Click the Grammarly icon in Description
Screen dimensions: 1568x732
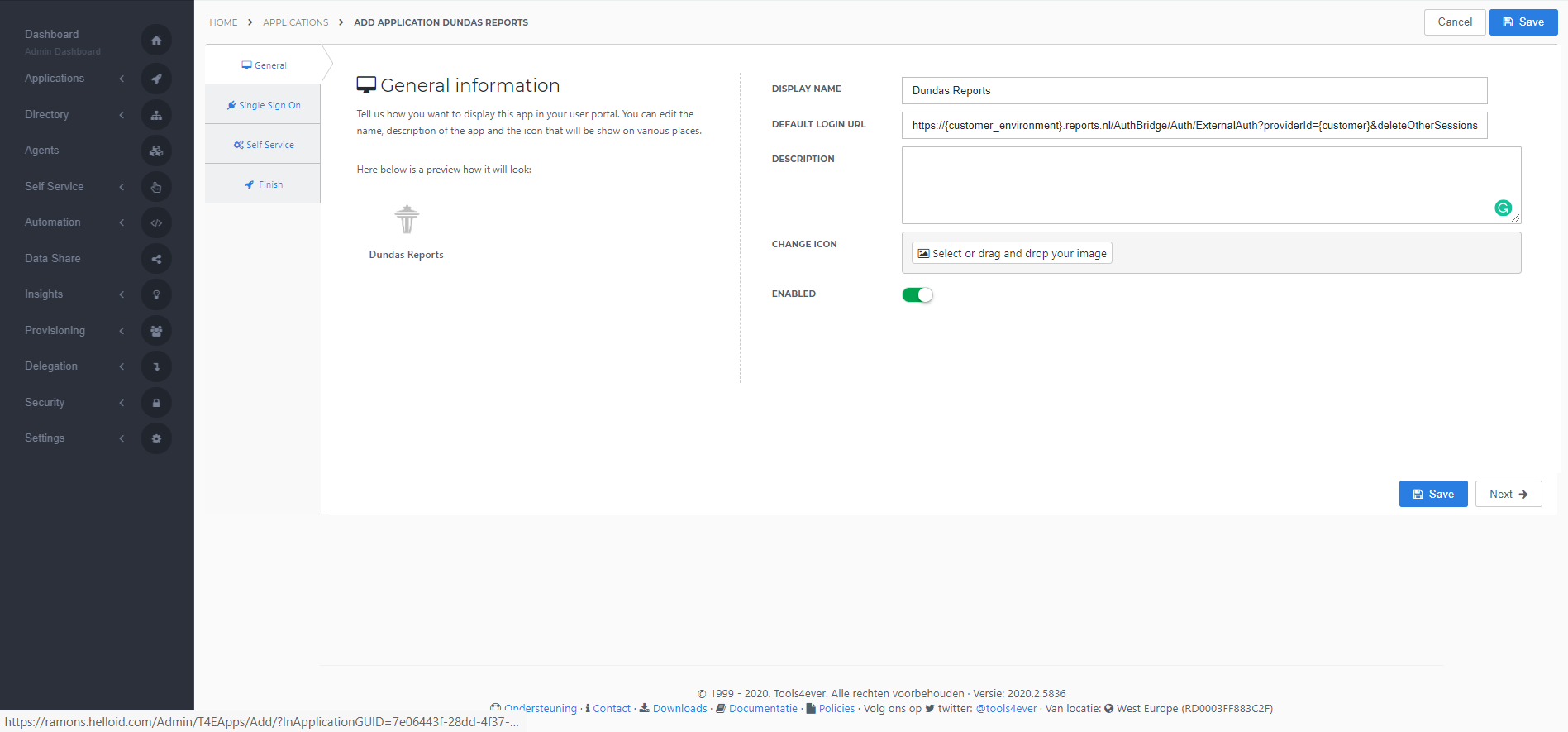[x=1503, y=208]
